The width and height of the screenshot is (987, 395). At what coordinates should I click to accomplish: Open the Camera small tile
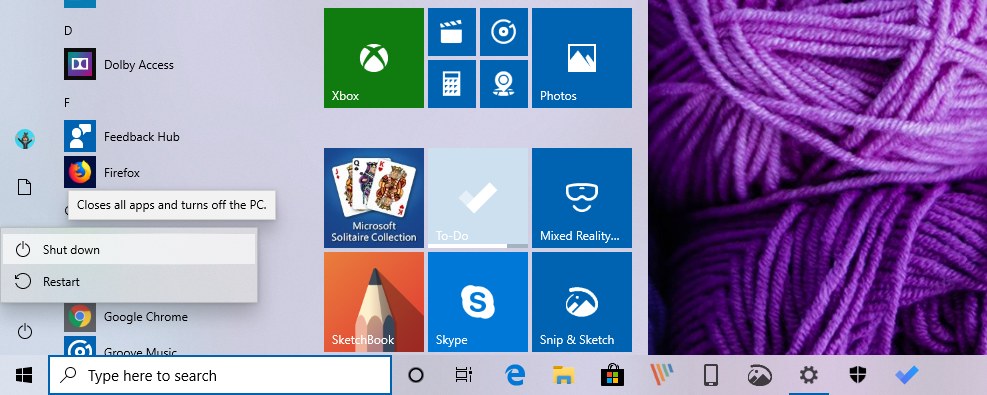coord(504,84)
